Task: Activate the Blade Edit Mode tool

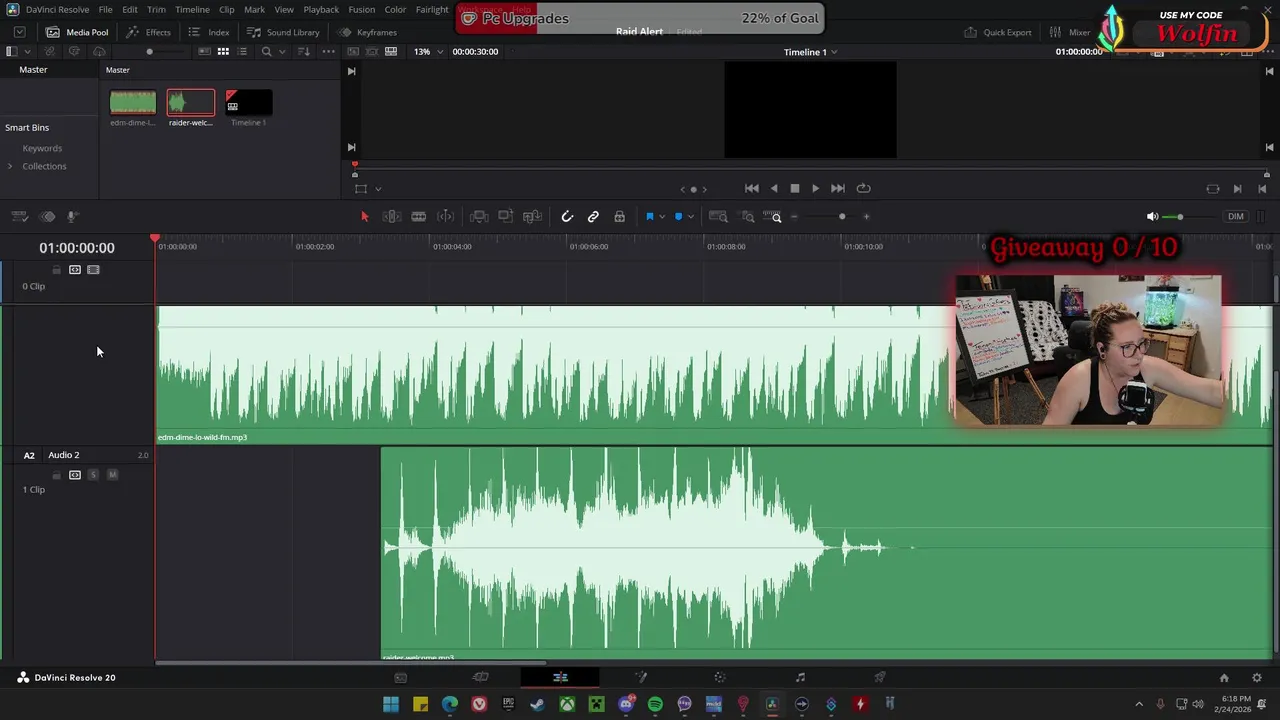Action: click(x=419, y=216)
